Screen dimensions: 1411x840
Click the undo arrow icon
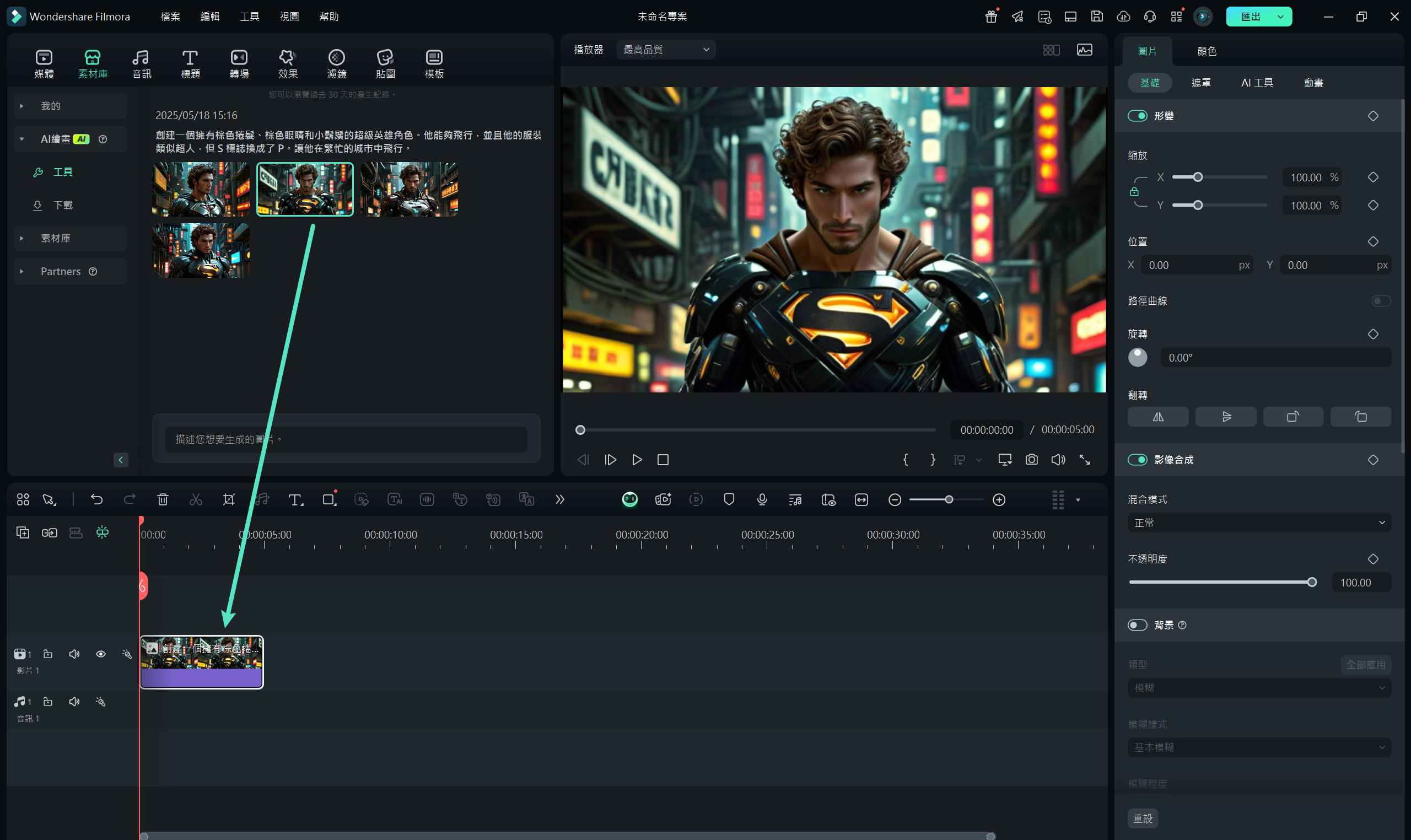click(97, 499)
